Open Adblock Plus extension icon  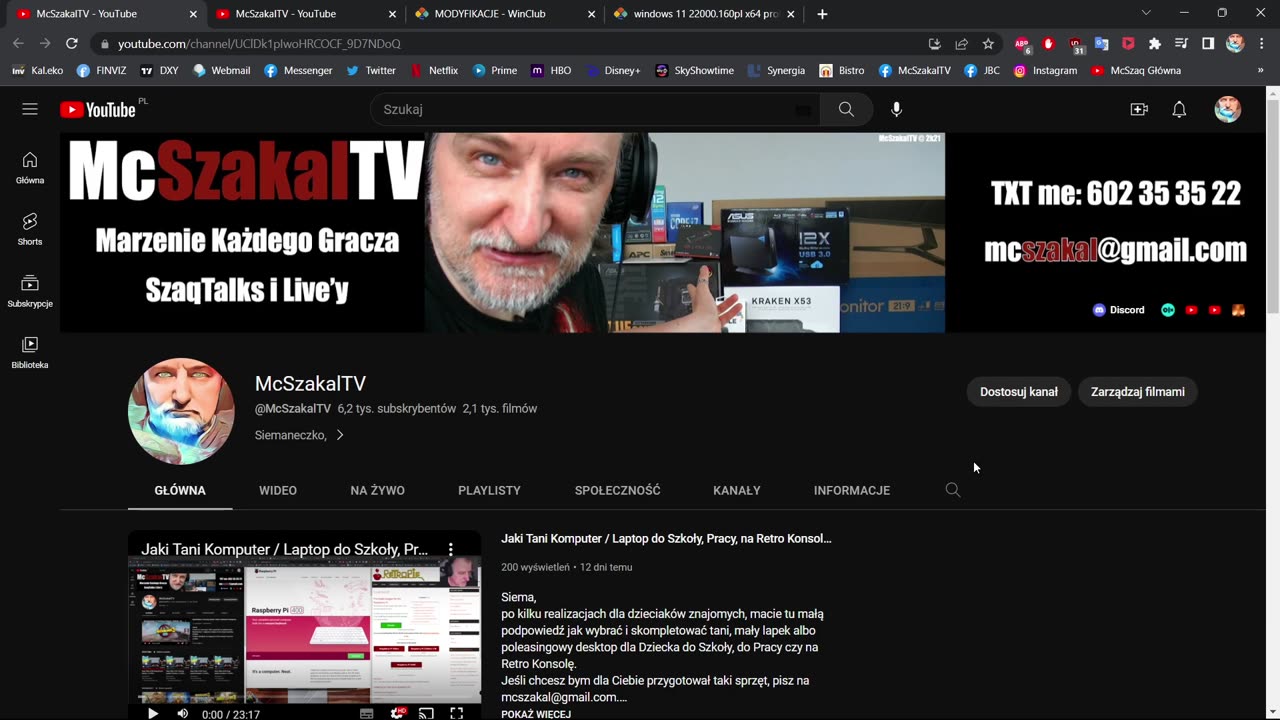point(1022,44)
